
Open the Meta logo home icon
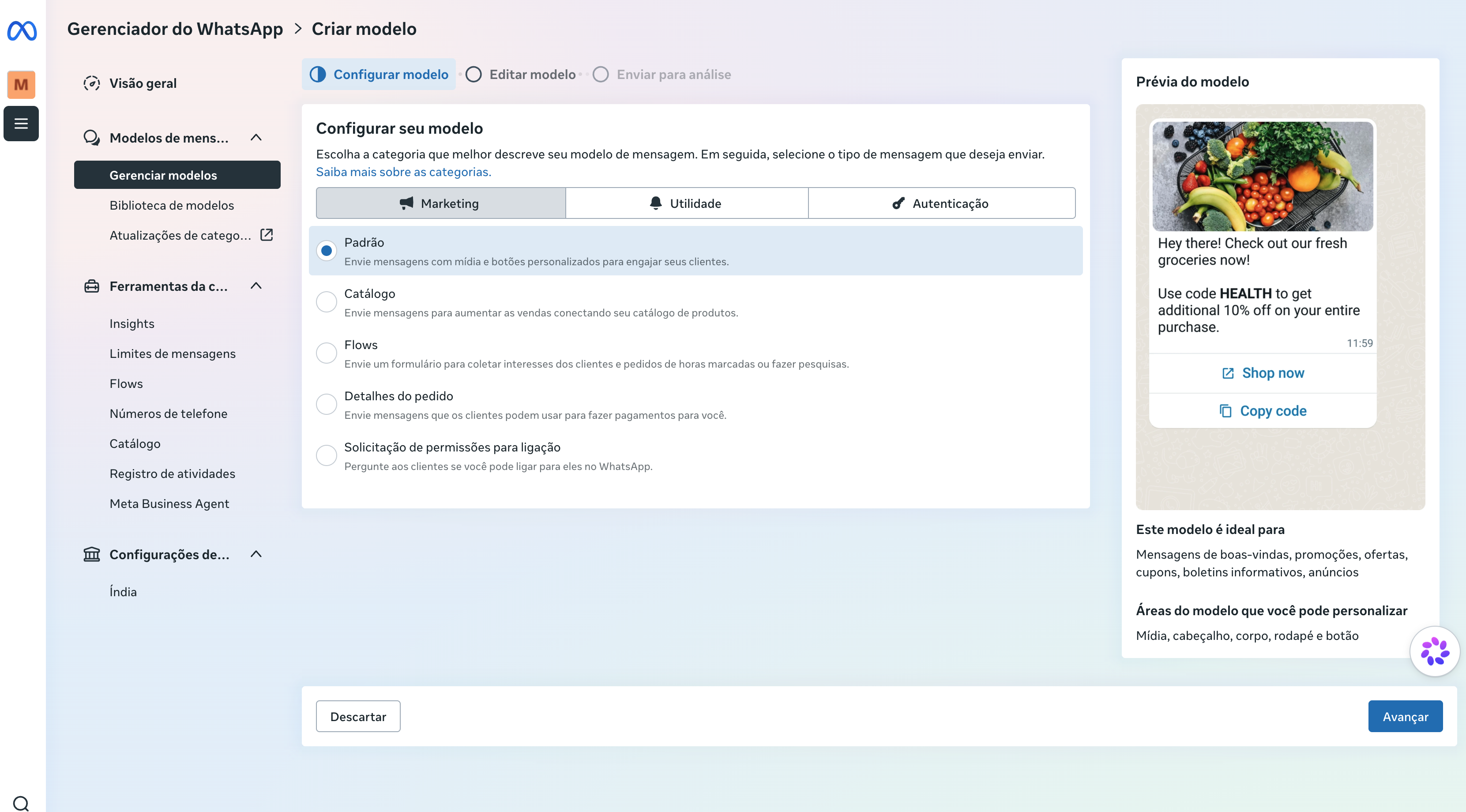(x=22, y=31)
